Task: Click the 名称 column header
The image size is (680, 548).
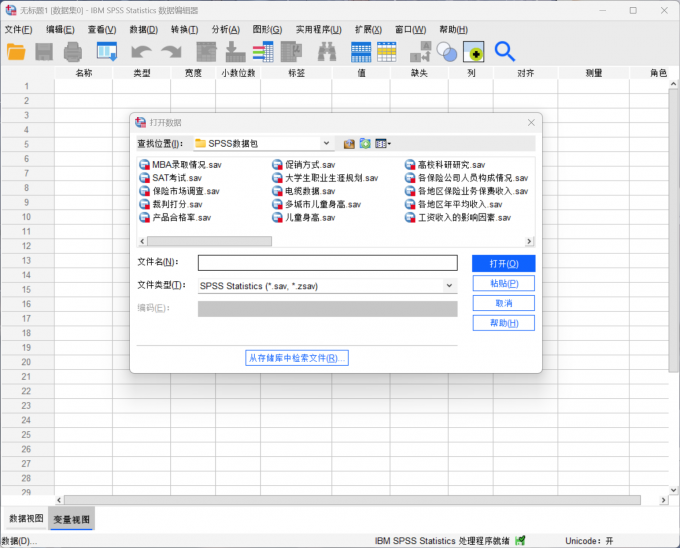Action: pos(84,73)
